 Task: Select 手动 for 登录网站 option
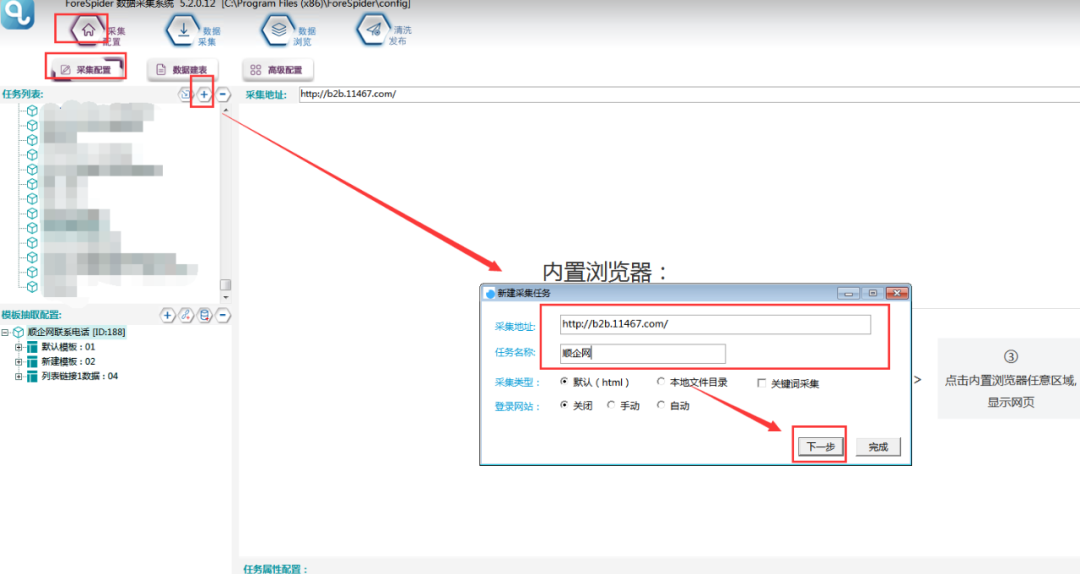coord(611,405)
